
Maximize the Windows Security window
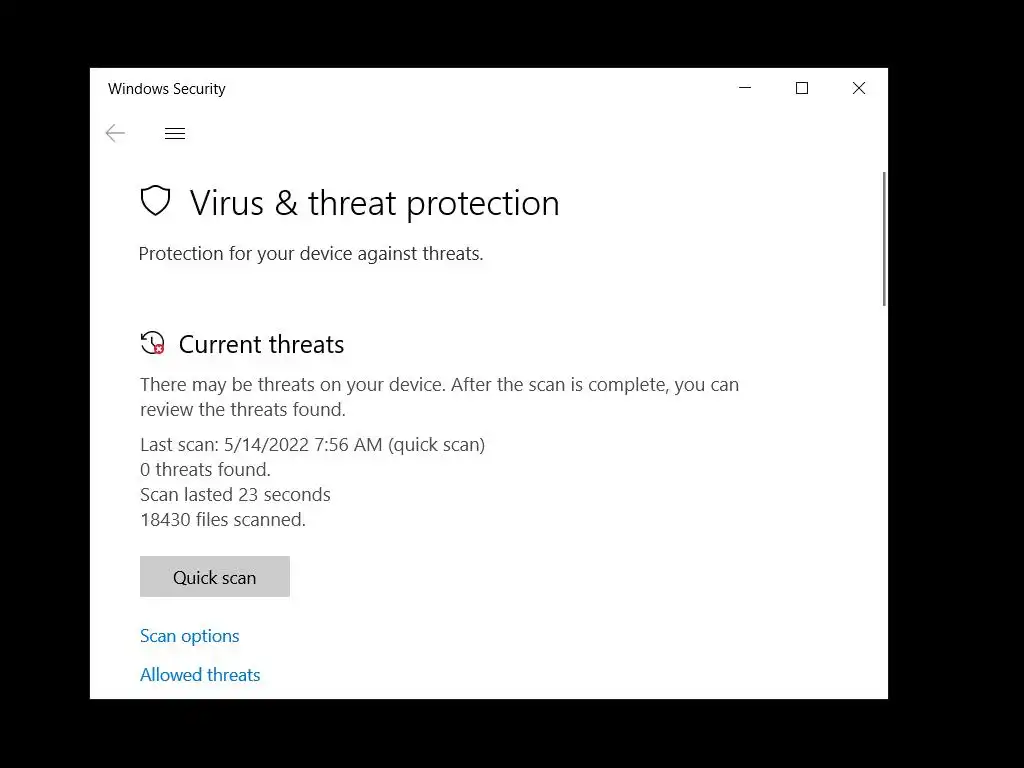[802, 88]
